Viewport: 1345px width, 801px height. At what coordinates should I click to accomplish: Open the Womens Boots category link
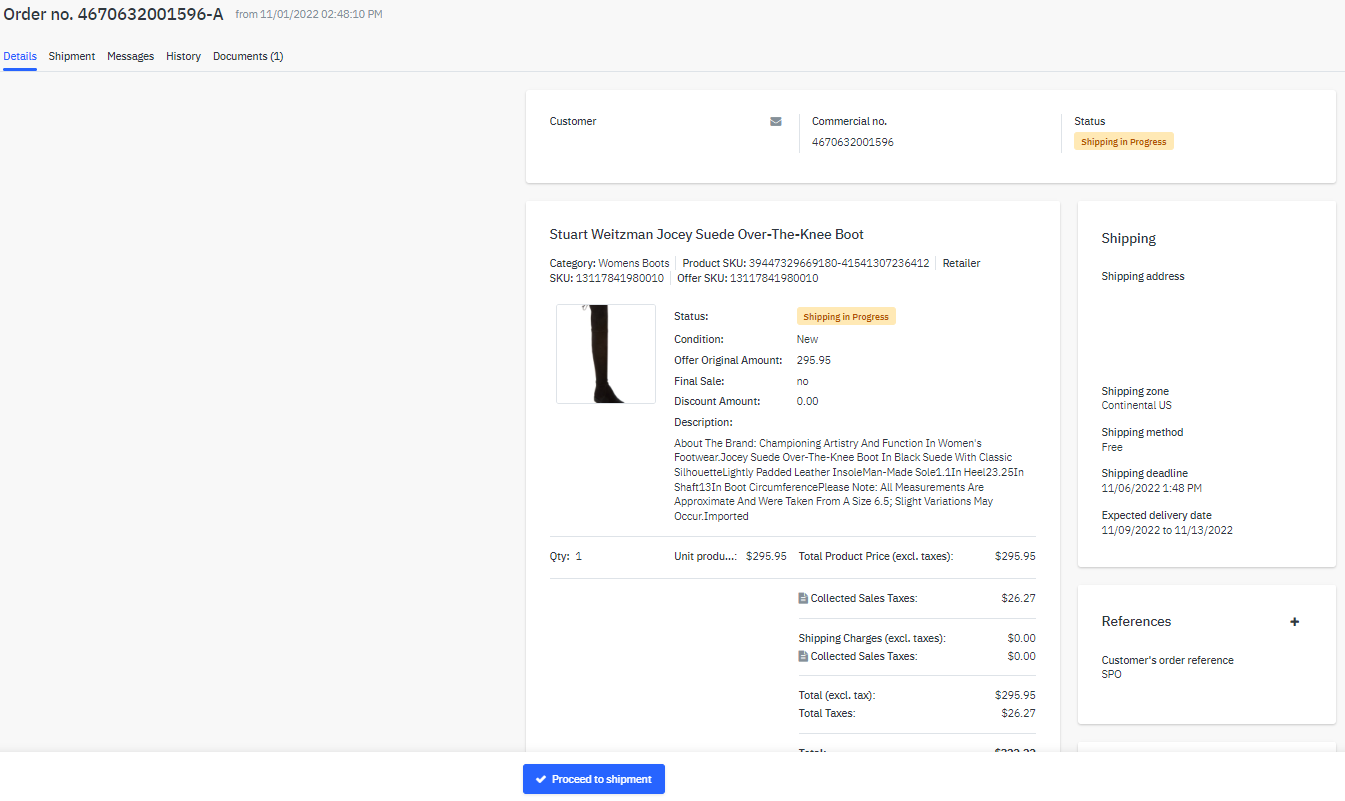click(634, 263)
